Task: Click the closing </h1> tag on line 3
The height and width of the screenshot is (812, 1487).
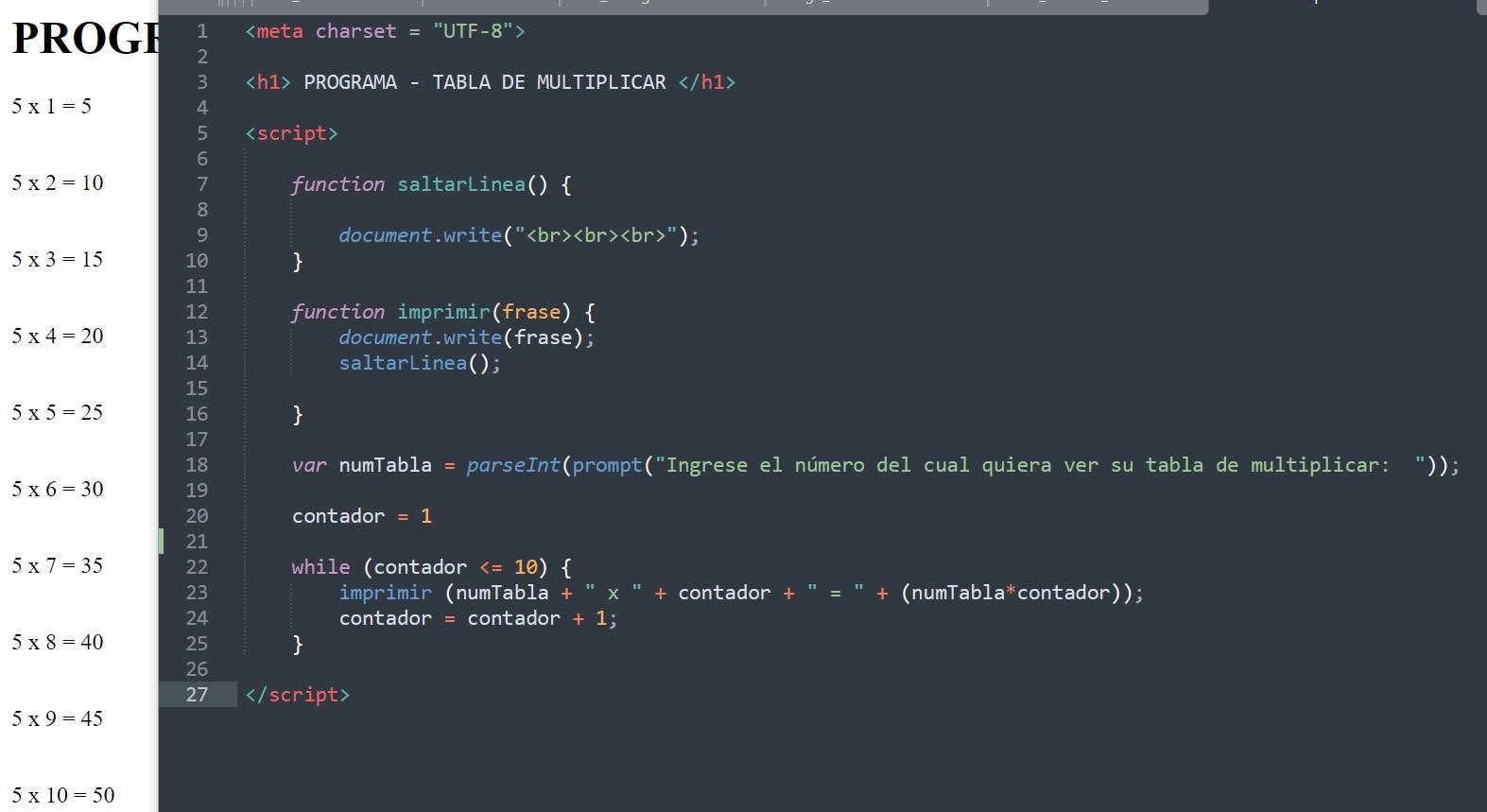Action: (707, 82)
